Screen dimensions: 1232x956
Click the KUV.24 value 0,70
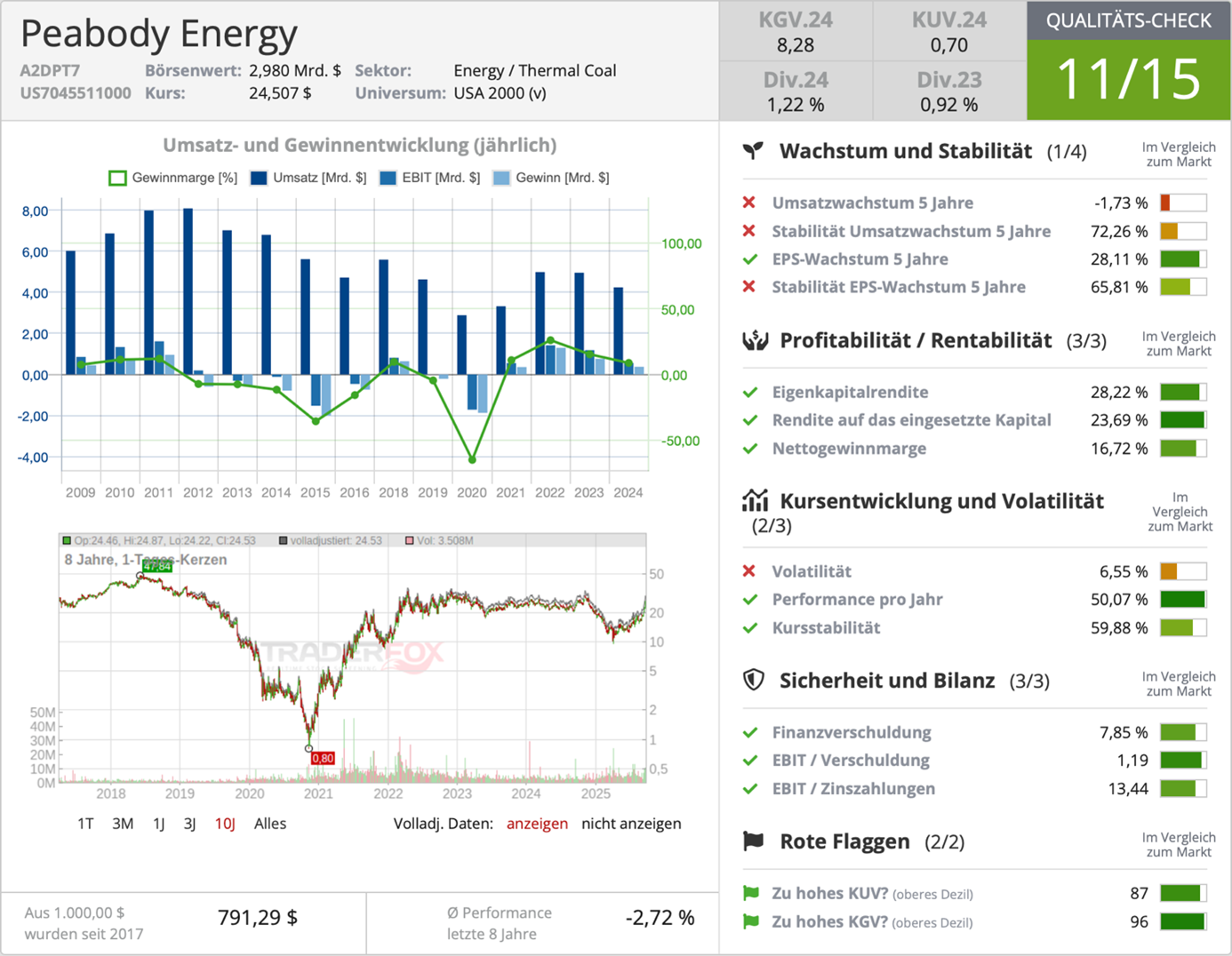coord(949,45)
